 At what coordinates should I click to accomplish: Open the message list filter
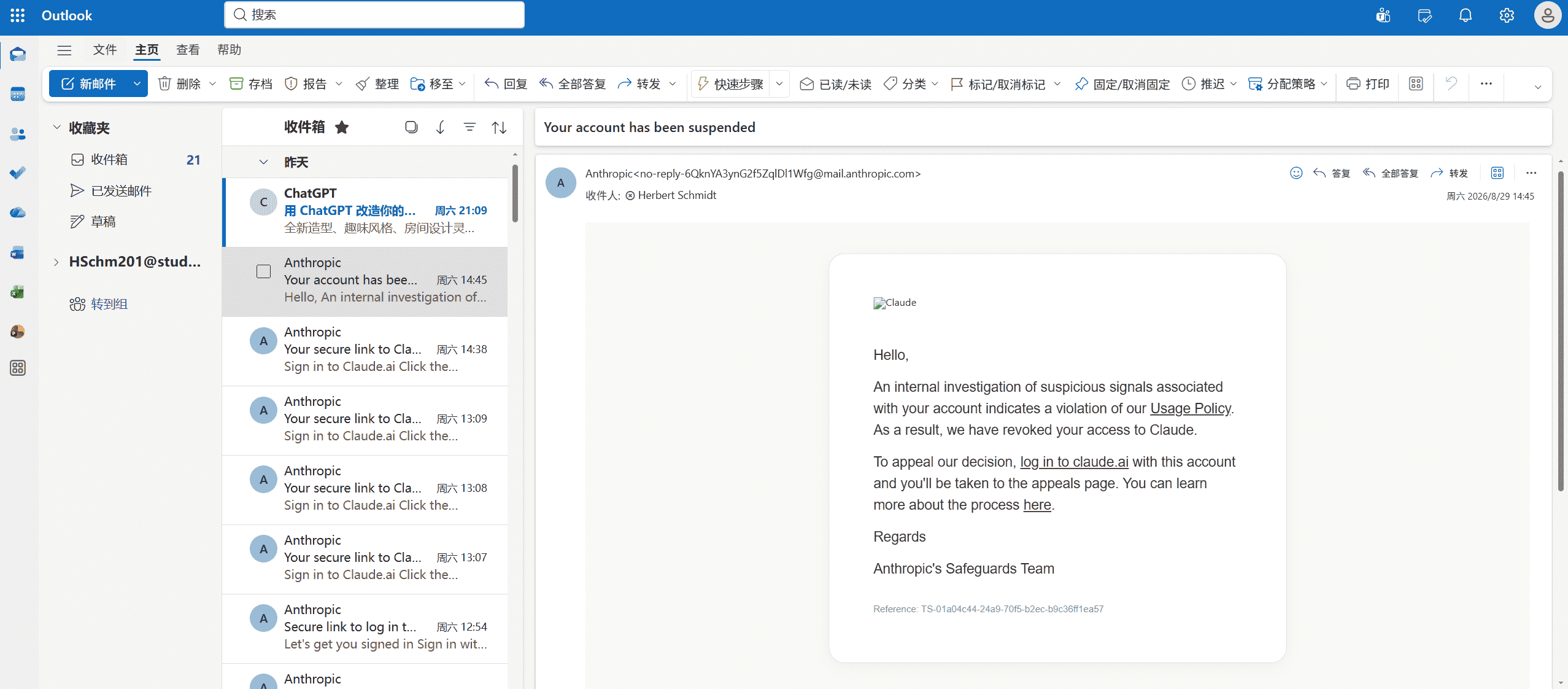click(469, 127)
